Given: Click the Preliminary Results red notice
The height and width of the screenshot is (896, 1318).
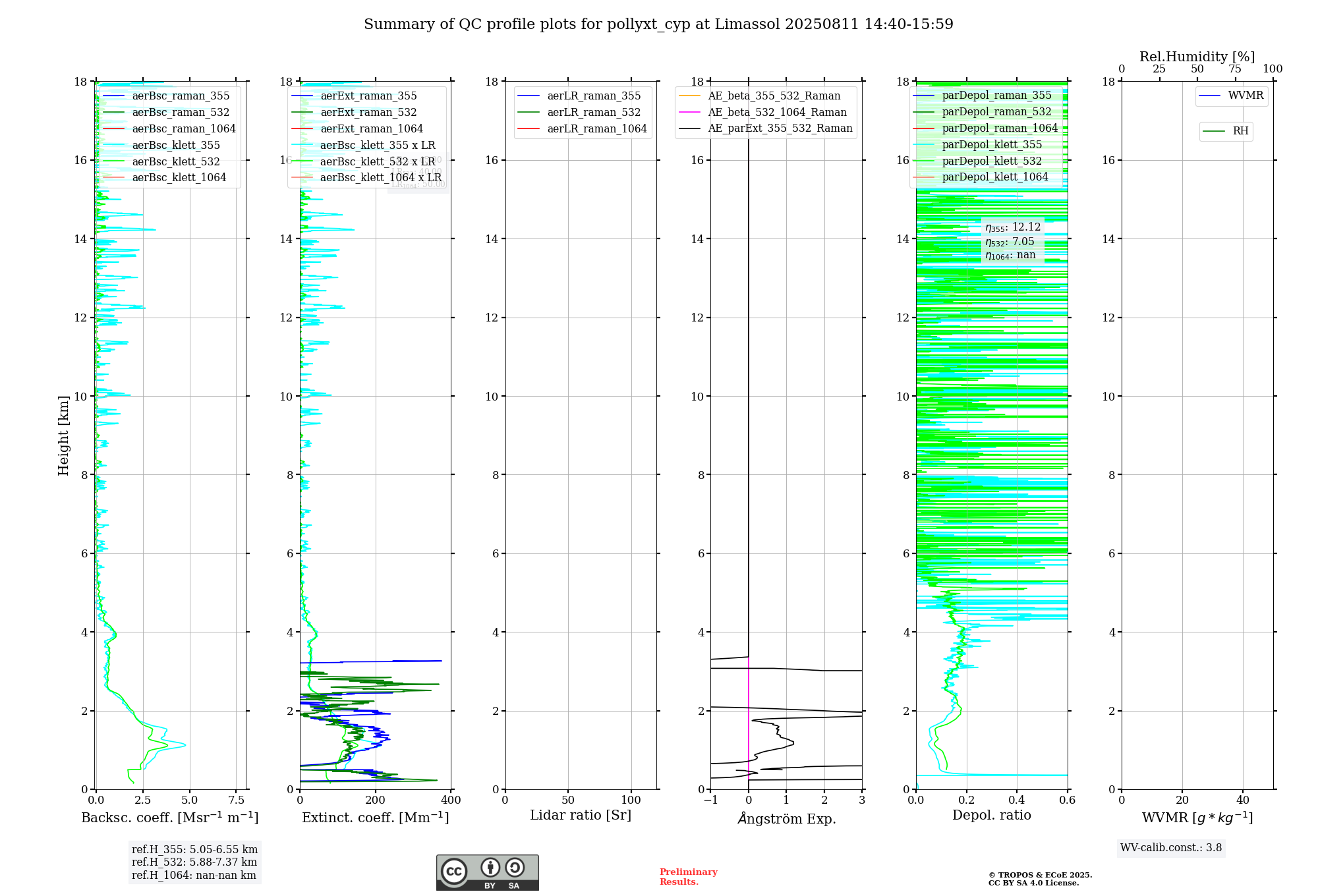Looking at the screenshot, I should coord(689,877).
